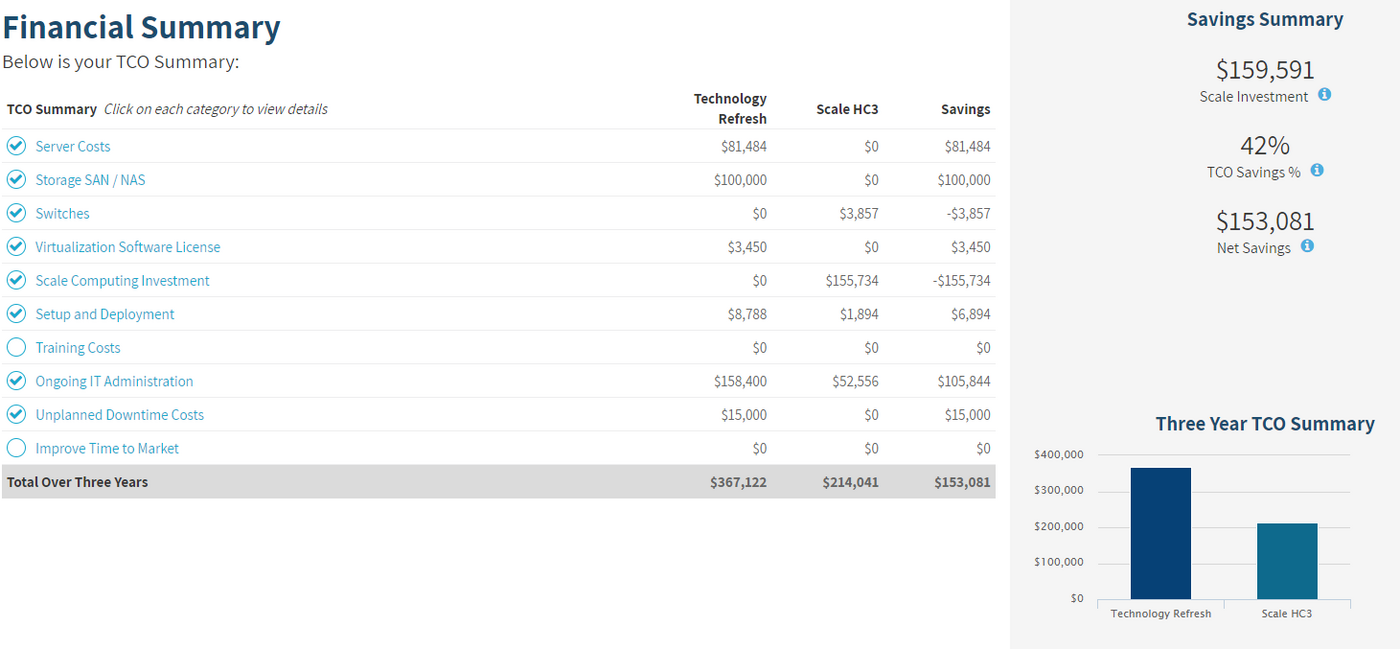Enable the Training Costs checkbox
The height and width of the screenshot is (649, 1400).
(16, 348)
